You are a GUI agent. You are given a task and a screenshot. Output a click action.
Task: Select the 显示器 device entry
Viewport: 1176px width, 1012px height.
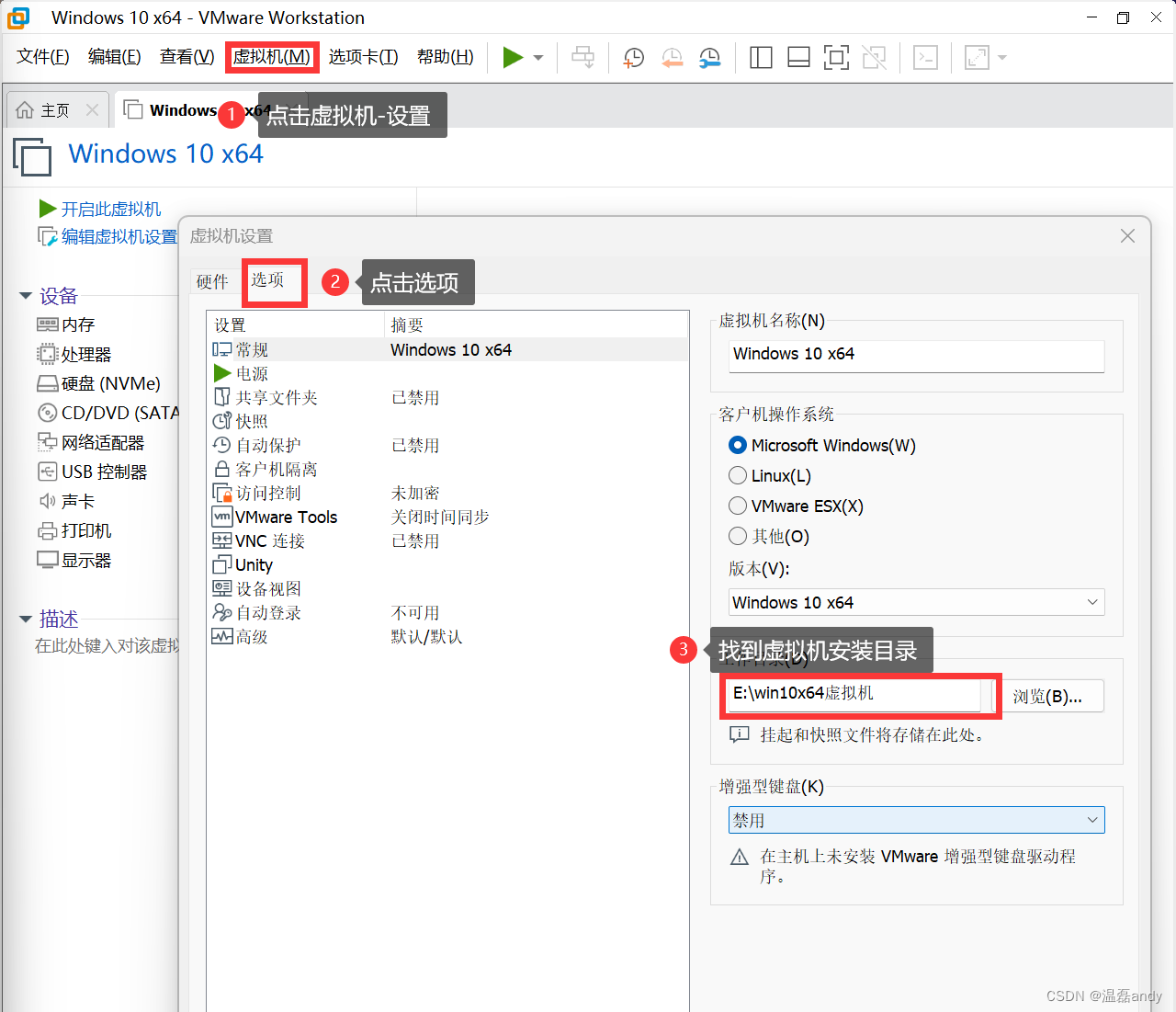point(73,560)
